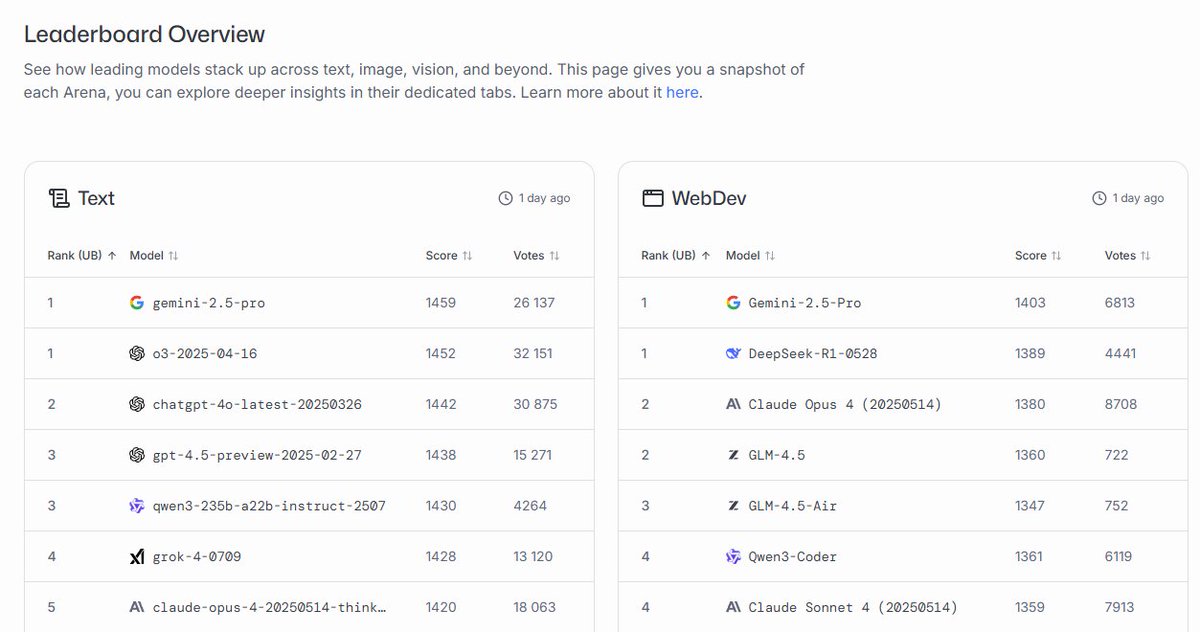Click the DeepSeek whale logo in WebDev
The width and height of the screenshot is (1200, 632).
click(733, 353)
